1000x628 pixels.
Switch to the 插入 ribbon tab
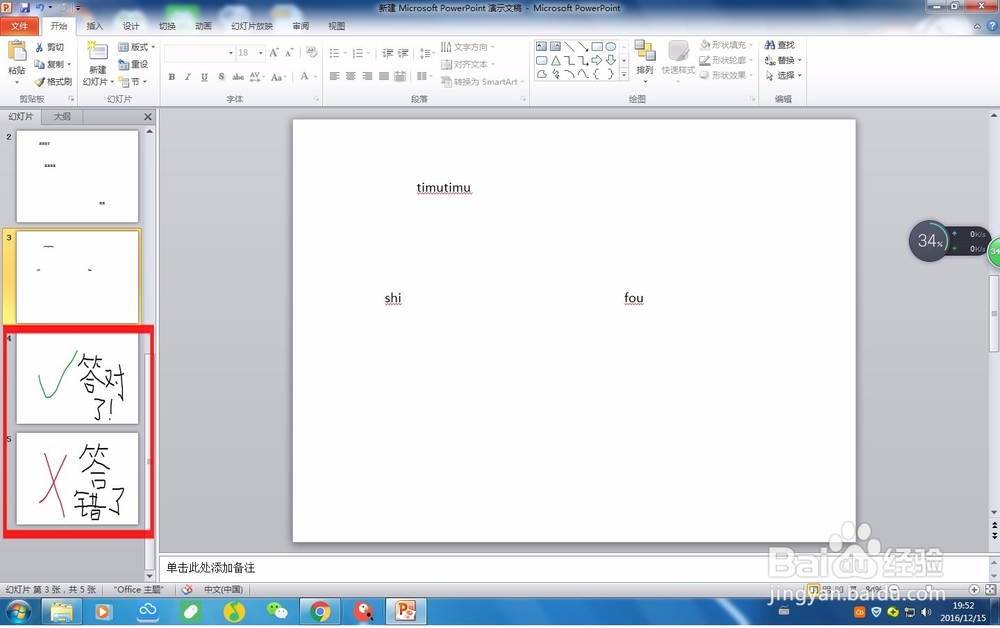94,26
